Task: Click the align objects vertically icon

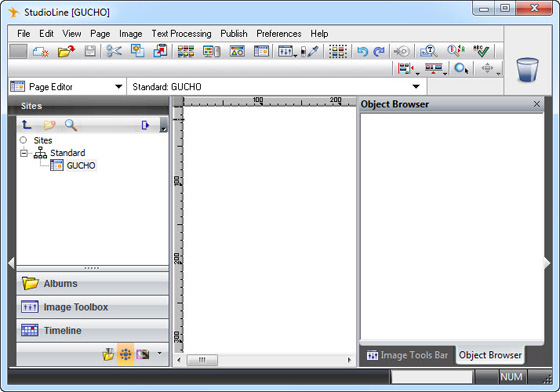Action: coord(433,68)
